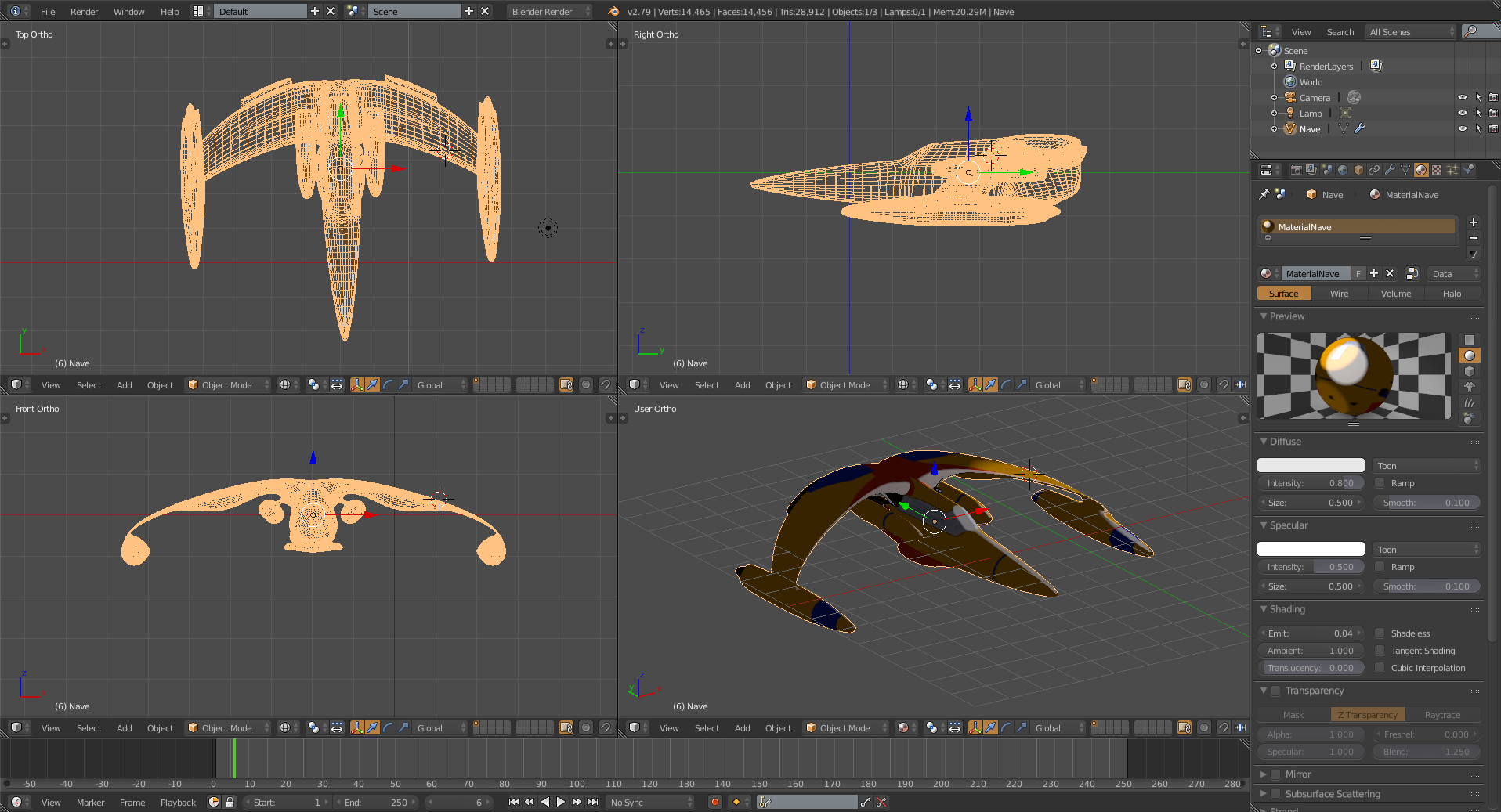Toggle visibility eye for Camera in the outliner
This screenshot has height=812, width=1501.
(x=1462, y=98)
